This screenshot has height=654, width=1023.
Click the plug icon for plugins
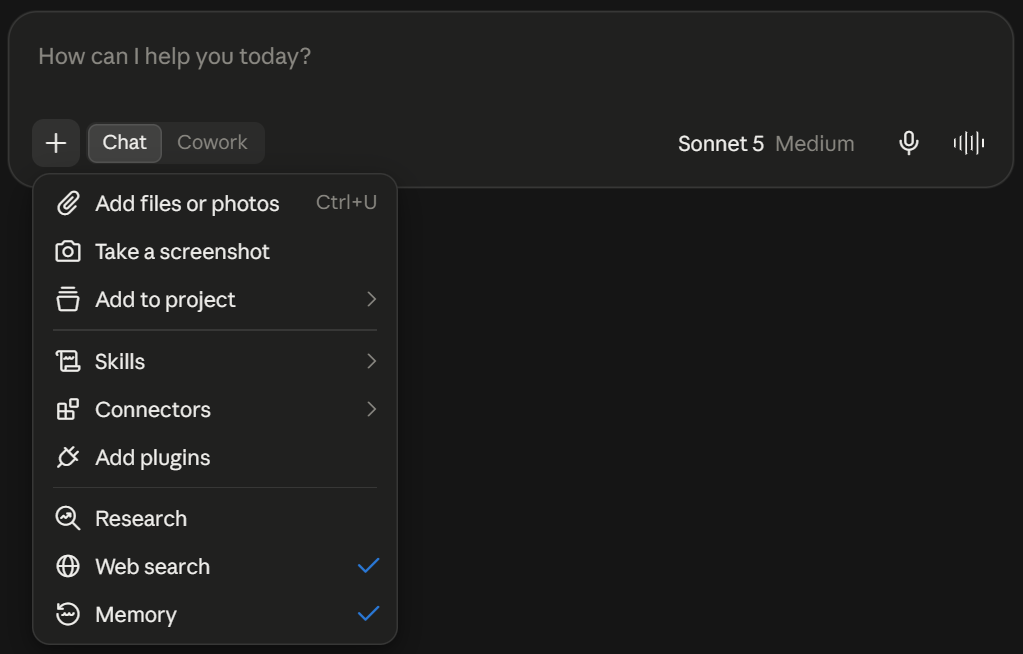(68, 458)
